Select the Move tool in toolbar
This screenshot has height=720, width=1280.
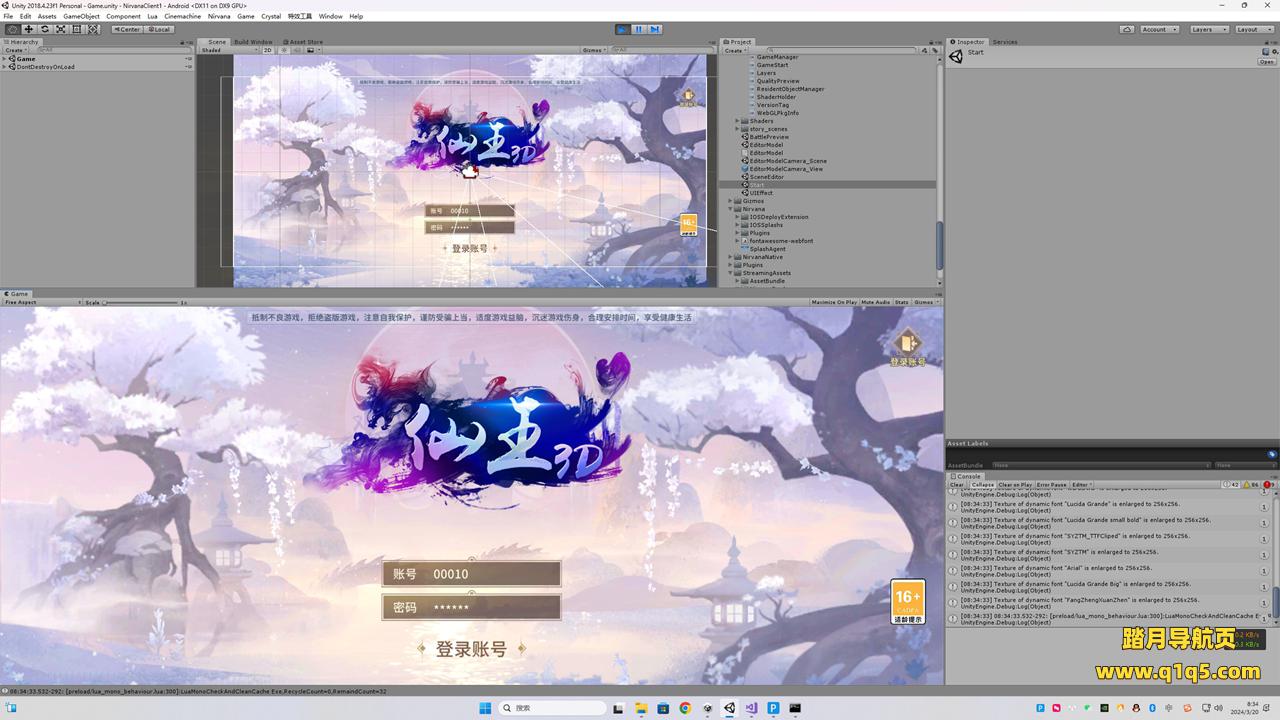click(28, 29)
